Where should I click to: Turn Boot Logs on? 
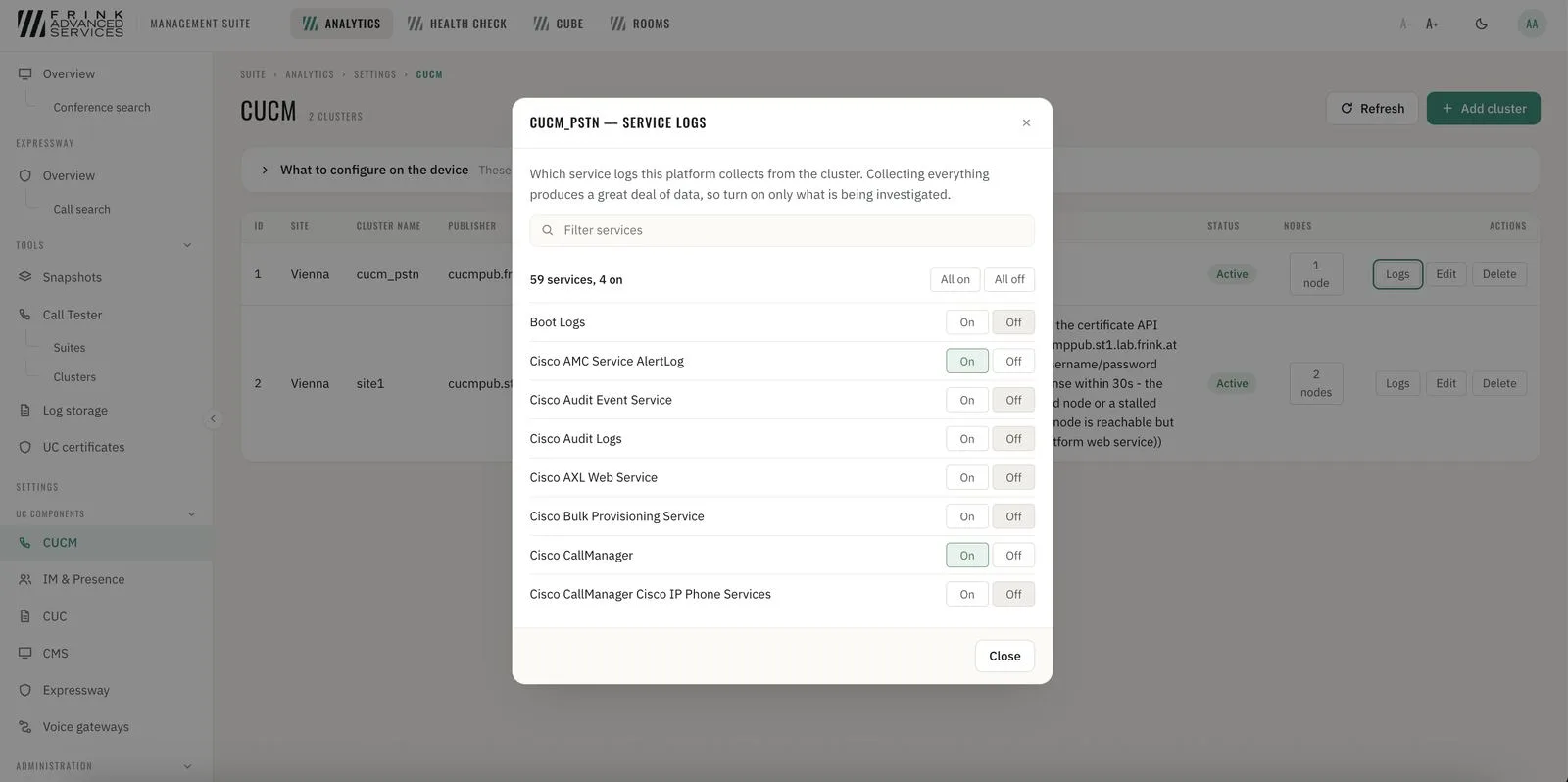(967, 322)
